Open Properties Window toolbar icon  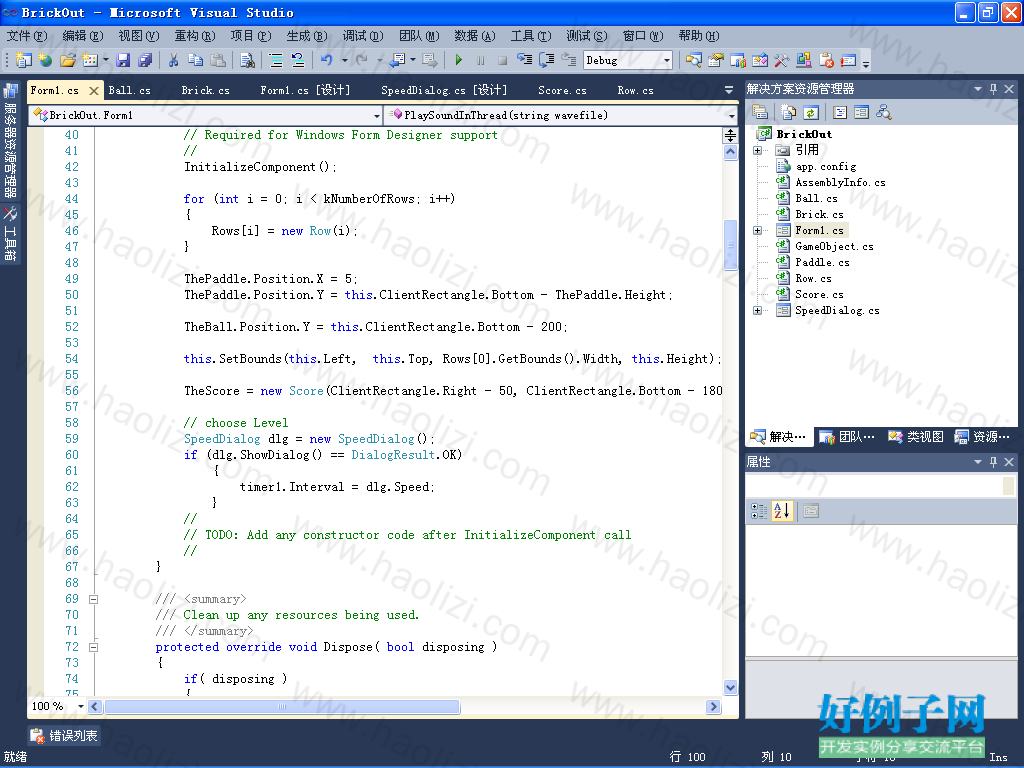[716, 60]
